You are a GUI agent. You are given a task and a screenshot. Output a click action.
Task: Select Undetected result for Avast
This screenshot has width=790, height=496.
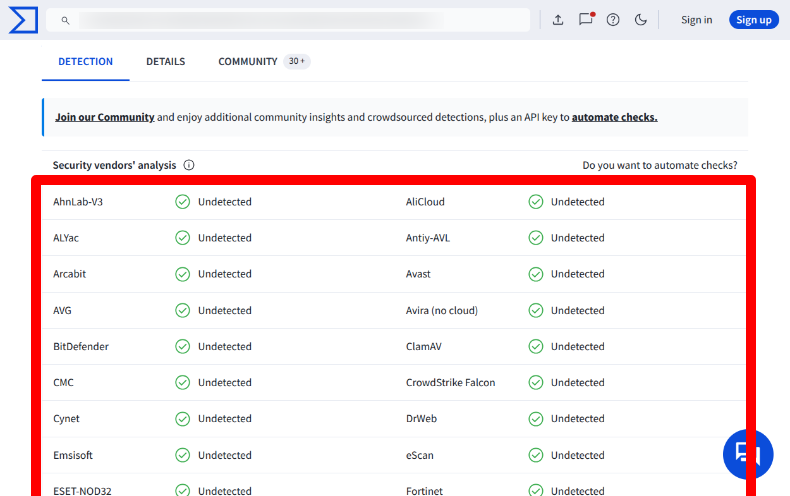pos(577,274)
